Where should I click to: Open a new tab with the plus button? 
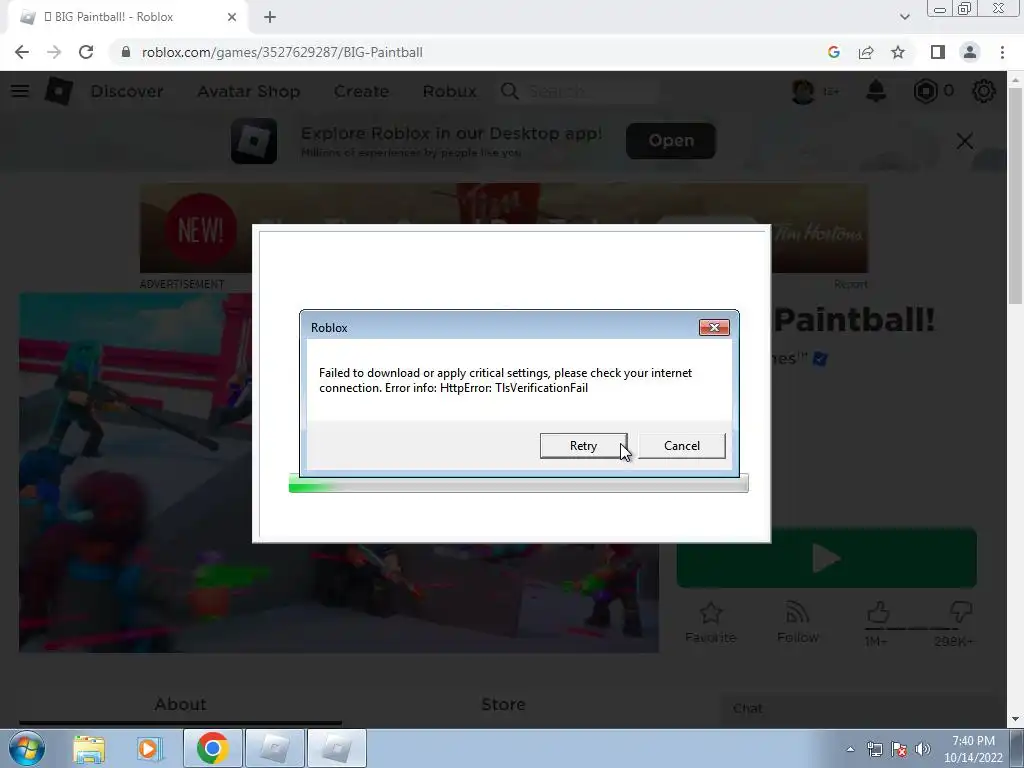pyautogui.click(x=270, y=17)
